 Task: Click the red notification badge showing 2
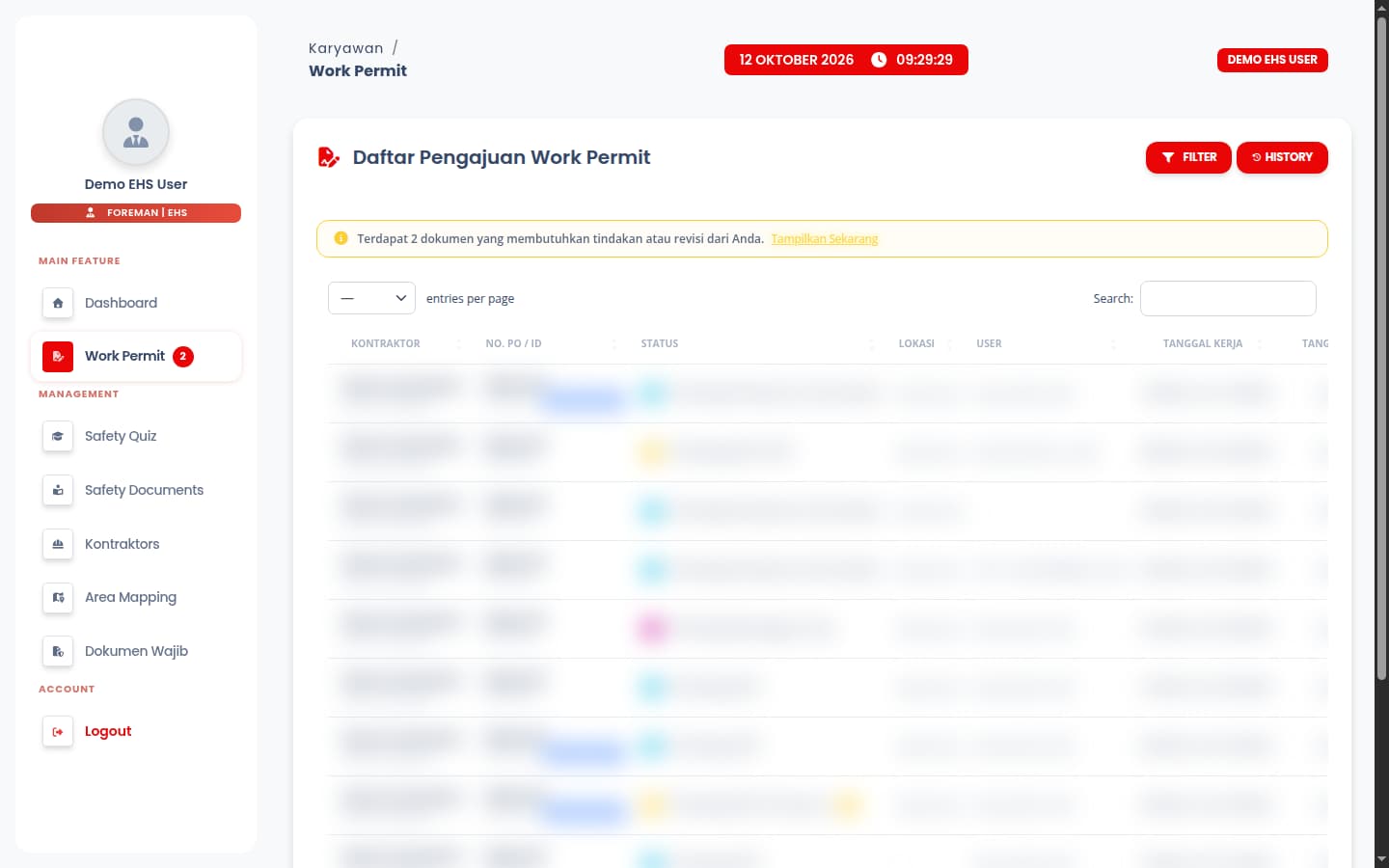pos(183,357)
